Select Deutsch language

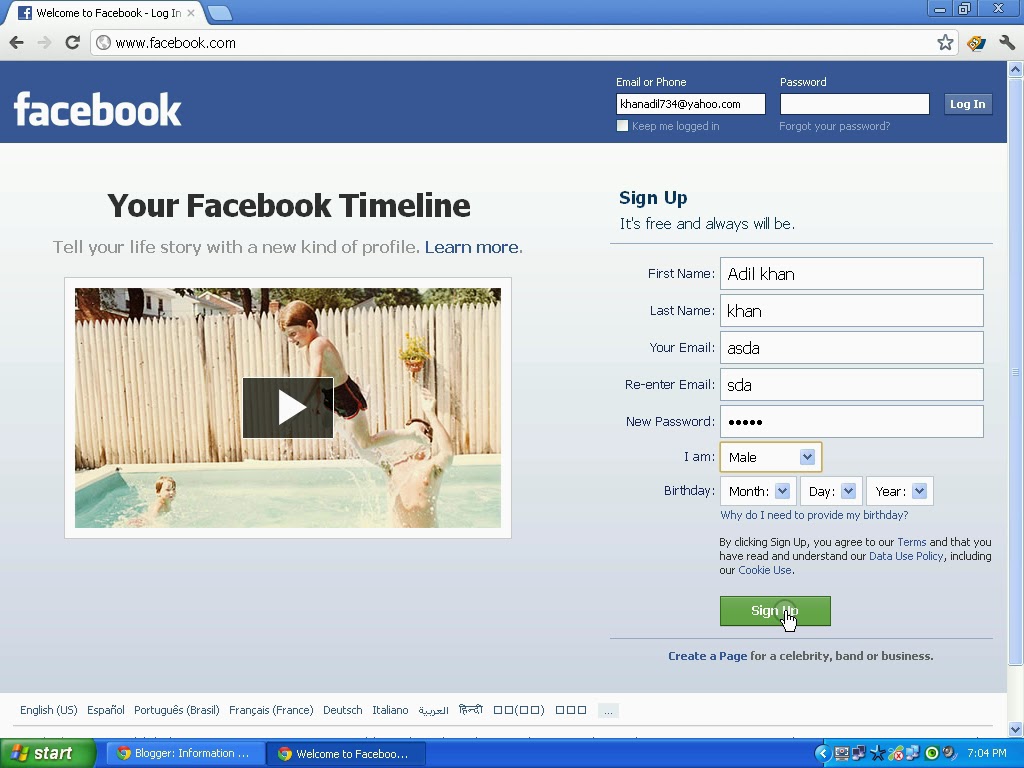(342, 710)
